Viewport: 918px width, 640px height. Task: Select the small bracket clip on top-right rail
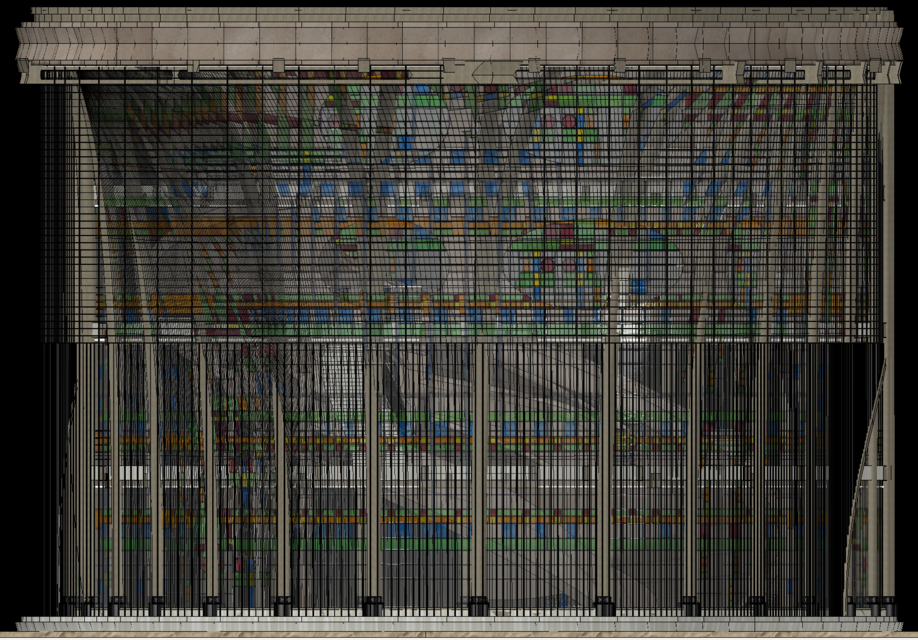click(790, 68)
